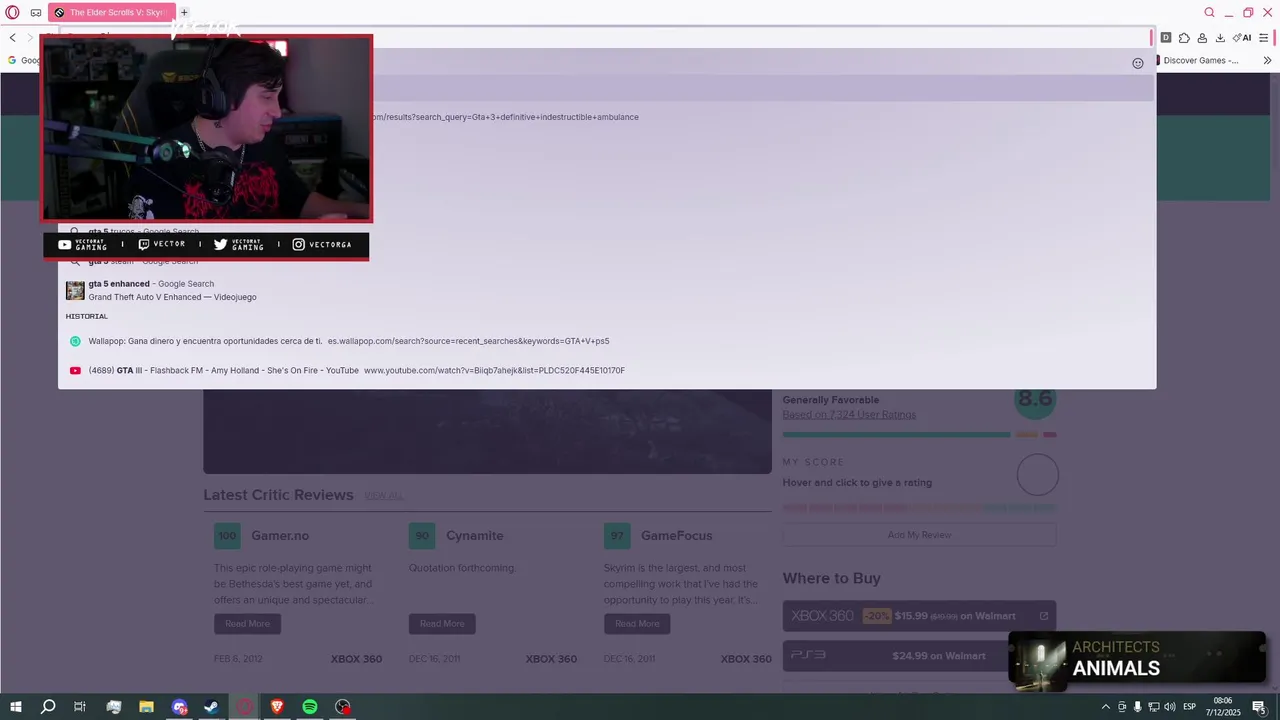Open the downloads arrow icon
Image resolution: width=1280 pixels, height=720 pixels.
tap(1220, 38)
